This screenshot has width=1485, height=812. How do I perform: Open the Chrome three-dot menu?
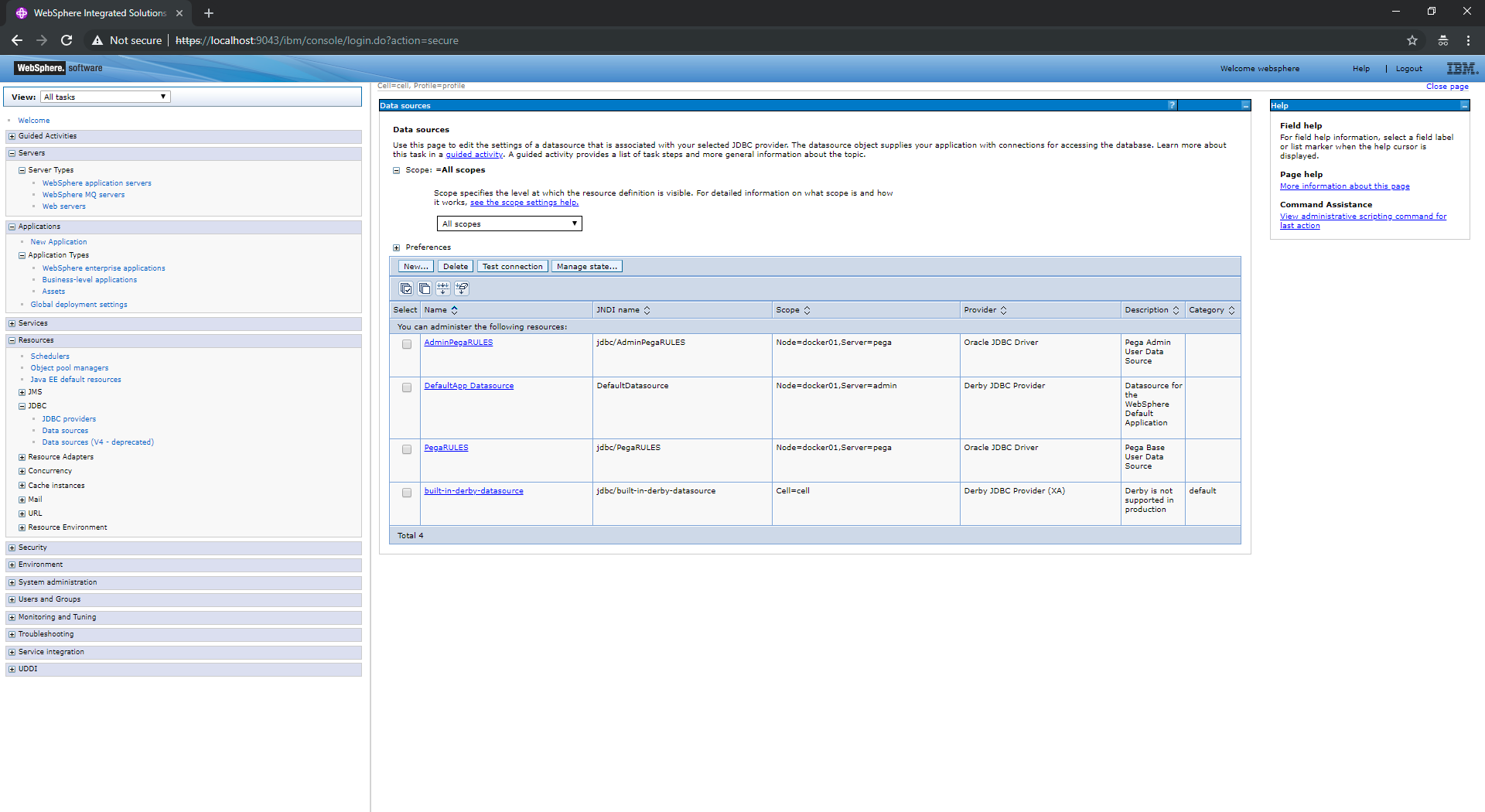(x=1468, y=40)
